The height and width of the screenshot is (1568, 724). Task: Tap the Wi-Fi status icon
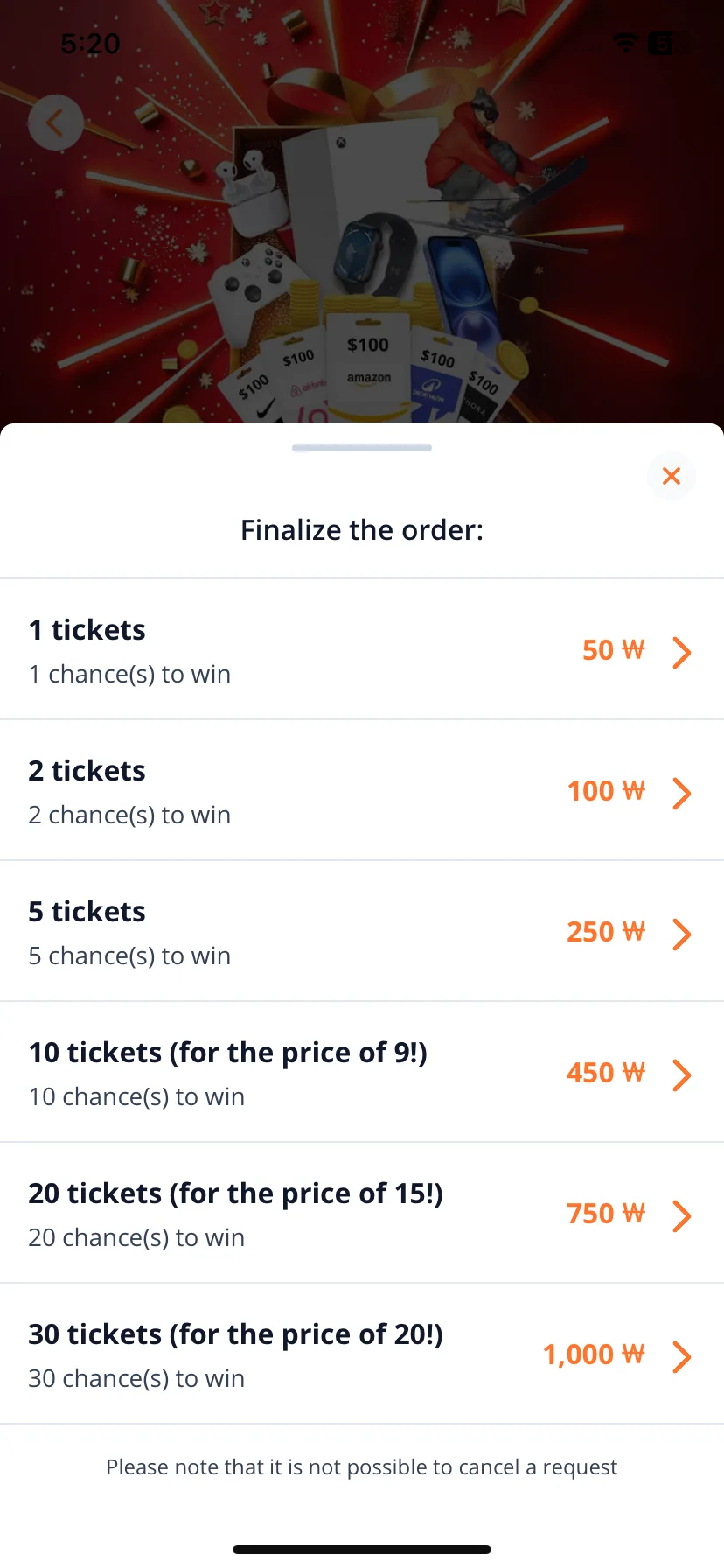(625, 43)
